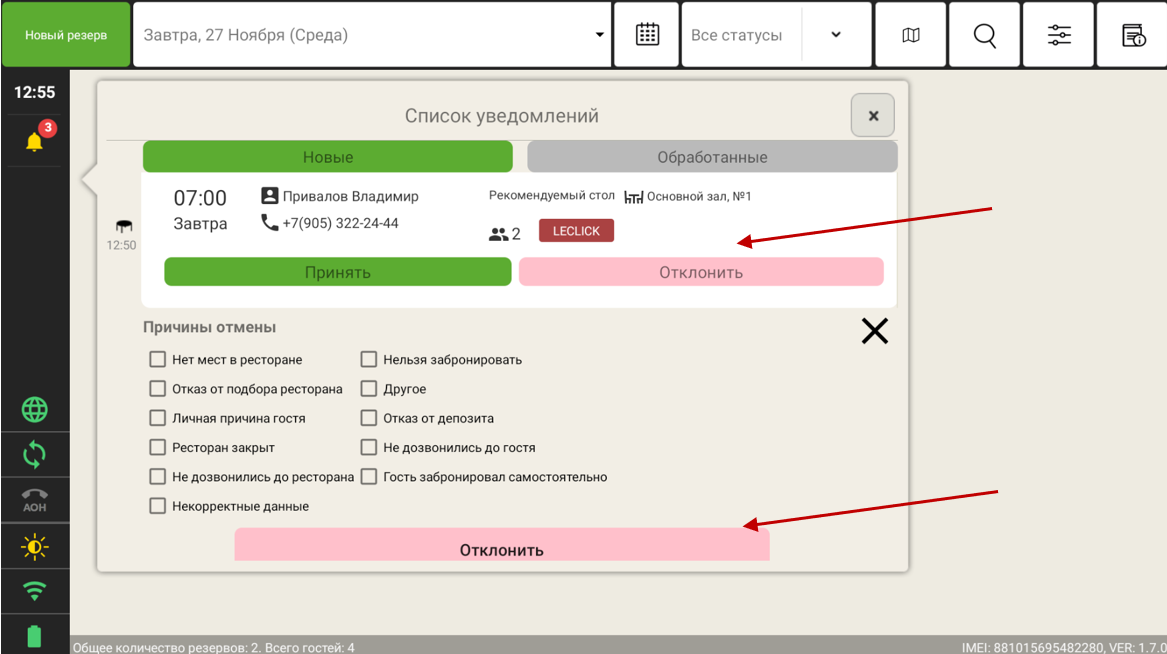This screenshot has height=654, width=1167.
Task: Open the reservation info list icon
Action: pos(1133,35)
